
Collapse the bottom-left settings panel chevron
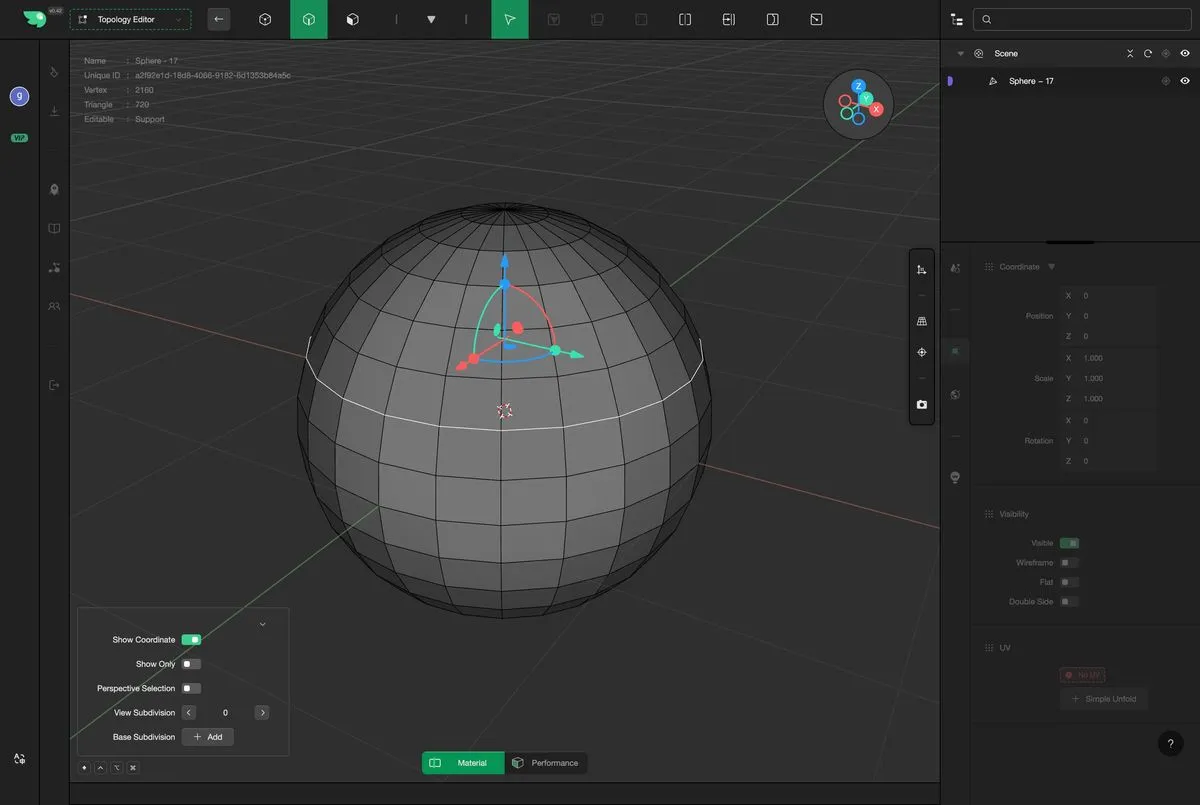tap(262, 624)
